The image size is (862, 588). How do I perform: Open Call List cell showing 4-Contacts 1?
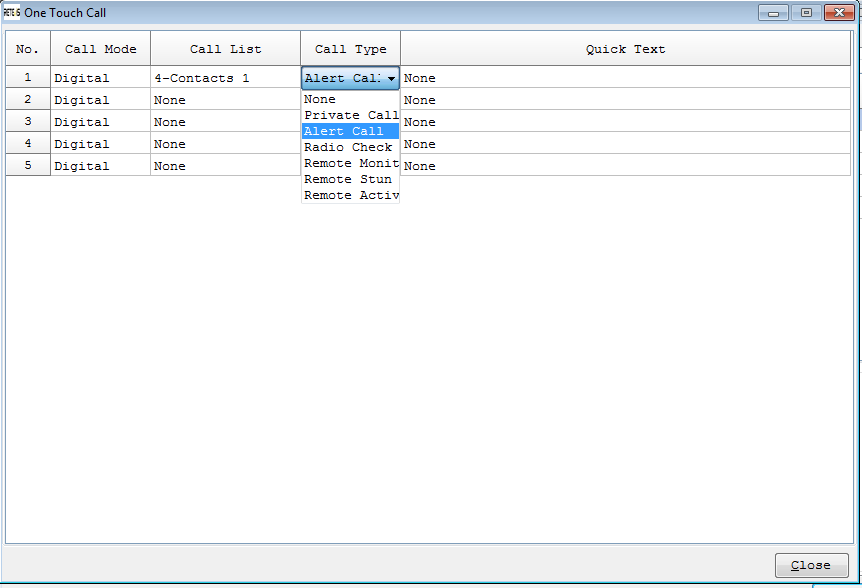225,78
